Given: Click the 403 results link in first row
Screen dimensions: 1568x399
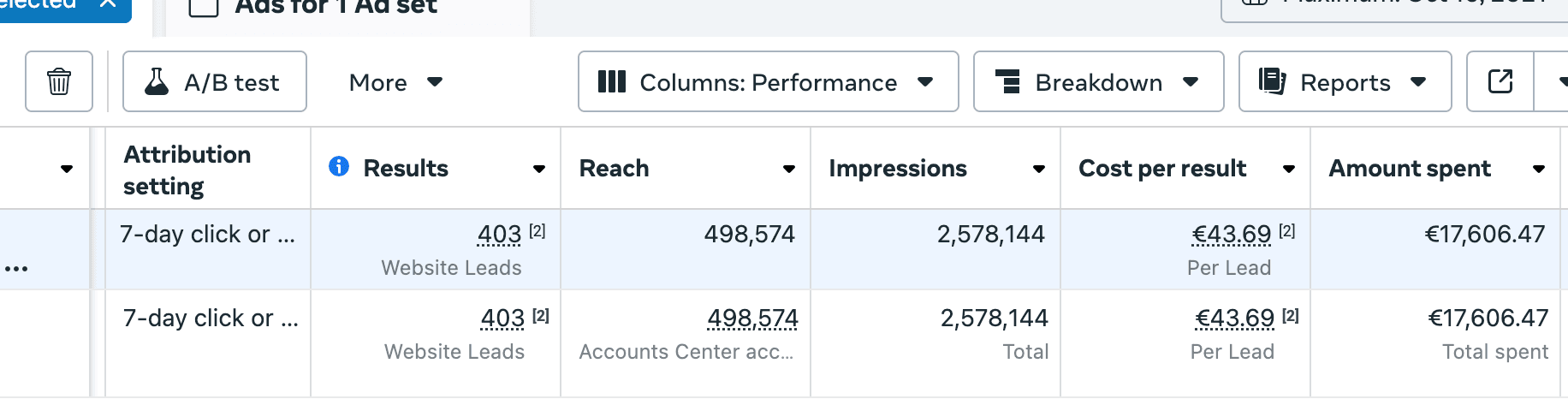Looking at the screenshot, I should coord(500,234).
